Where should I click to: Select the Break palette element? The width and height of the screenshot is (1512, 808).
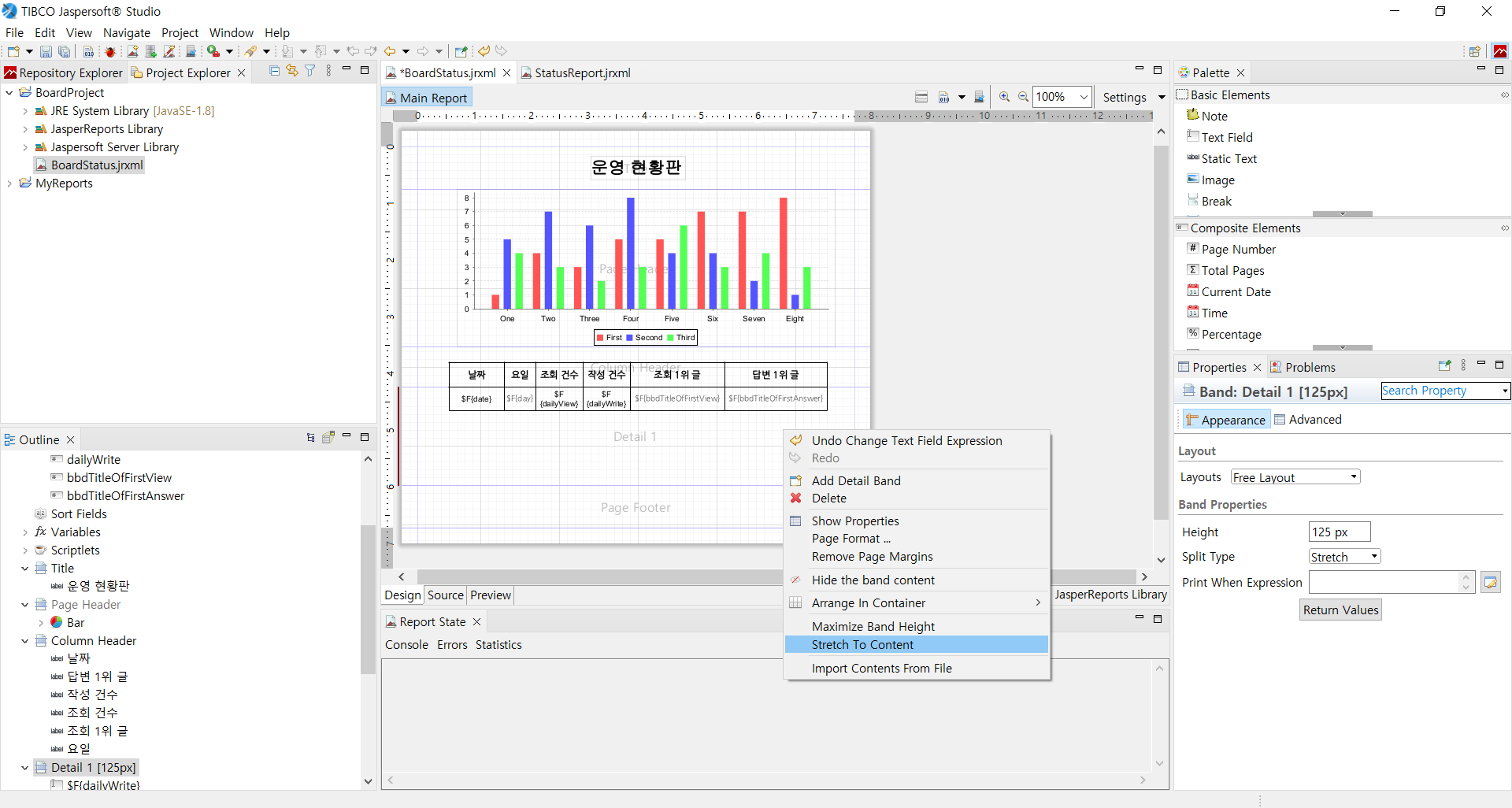(x=1210, y=201)
